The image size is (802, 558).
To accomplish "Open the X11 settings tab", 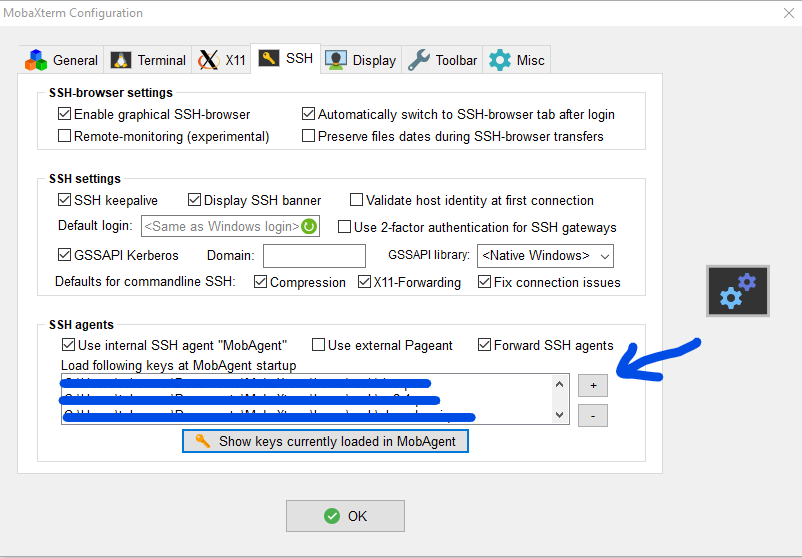I will point(221,60).
